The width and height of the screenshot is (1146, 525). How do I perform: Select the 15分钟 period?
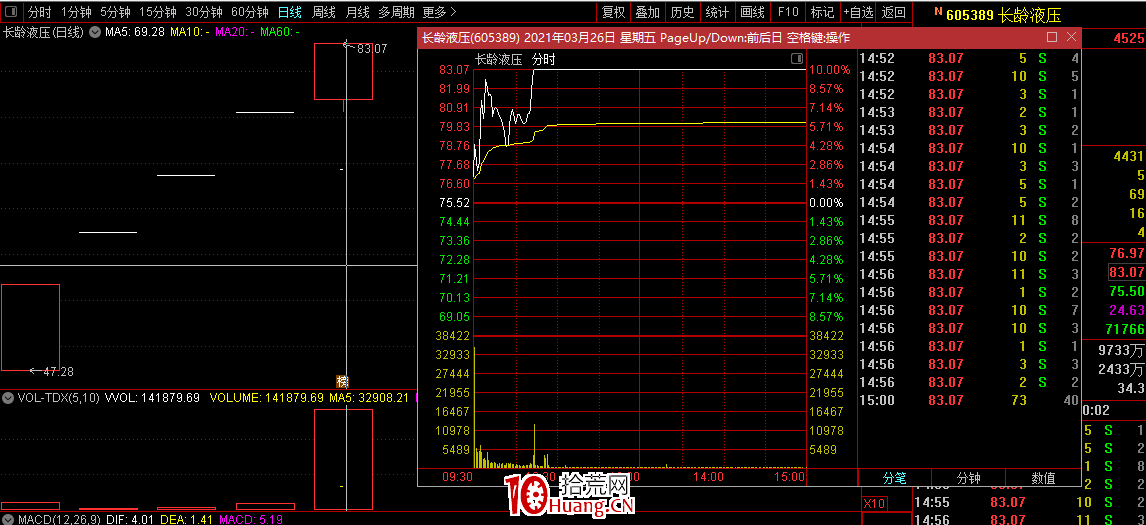coord(158,12)
